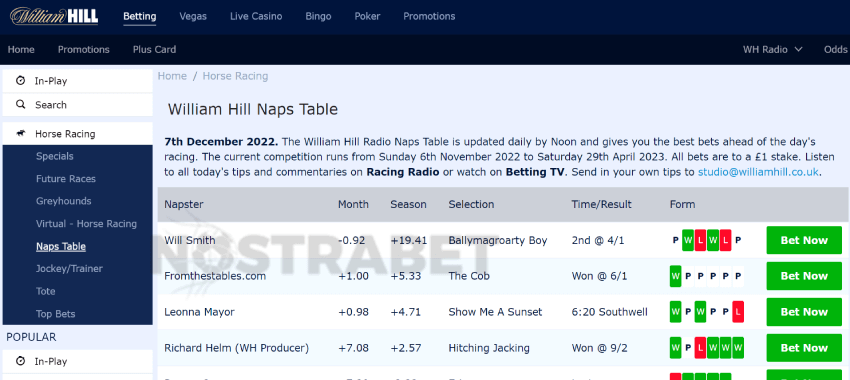The image size is (850, 380).
Task: Go to the Bingo tab
Action: point(318,16)
